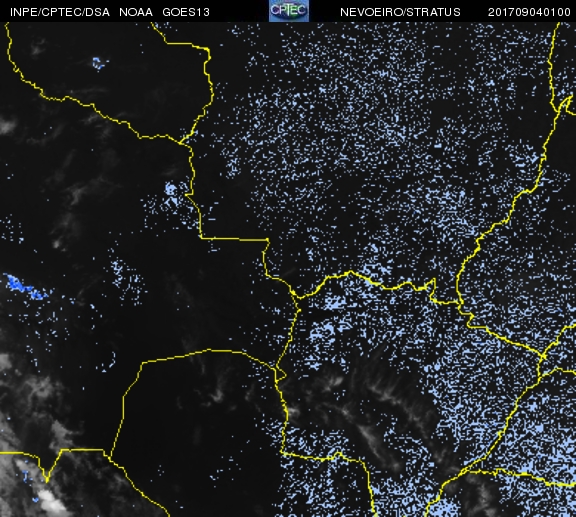Click the dark blue fog patch at left edge

[x=24, y=286]
